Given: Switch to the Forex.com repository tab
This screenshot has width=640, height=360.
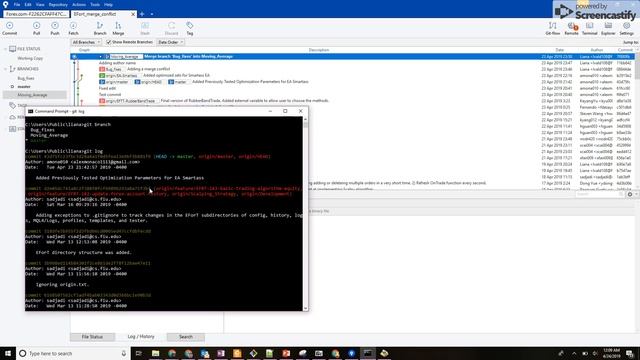Looking at the screenshot, I should coord(36,14).
